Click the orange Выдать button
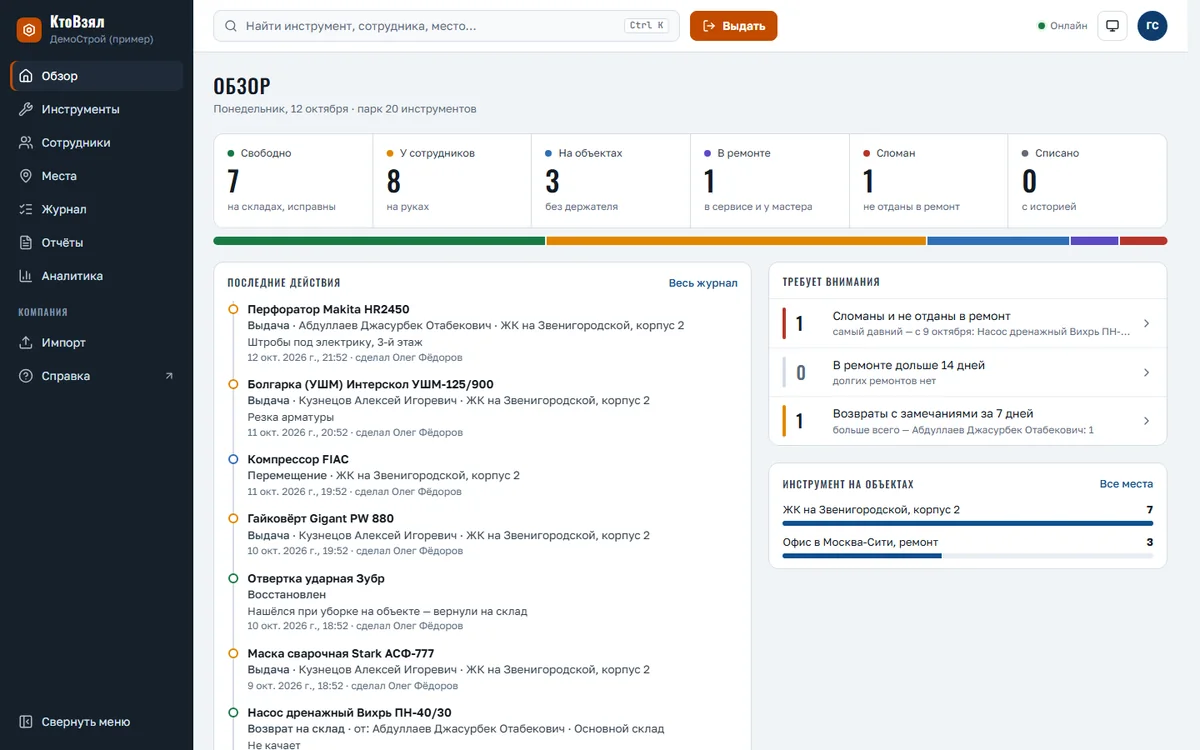Image resolution: width=1200 pixels, height=750 pixels. tap(733, 26)
